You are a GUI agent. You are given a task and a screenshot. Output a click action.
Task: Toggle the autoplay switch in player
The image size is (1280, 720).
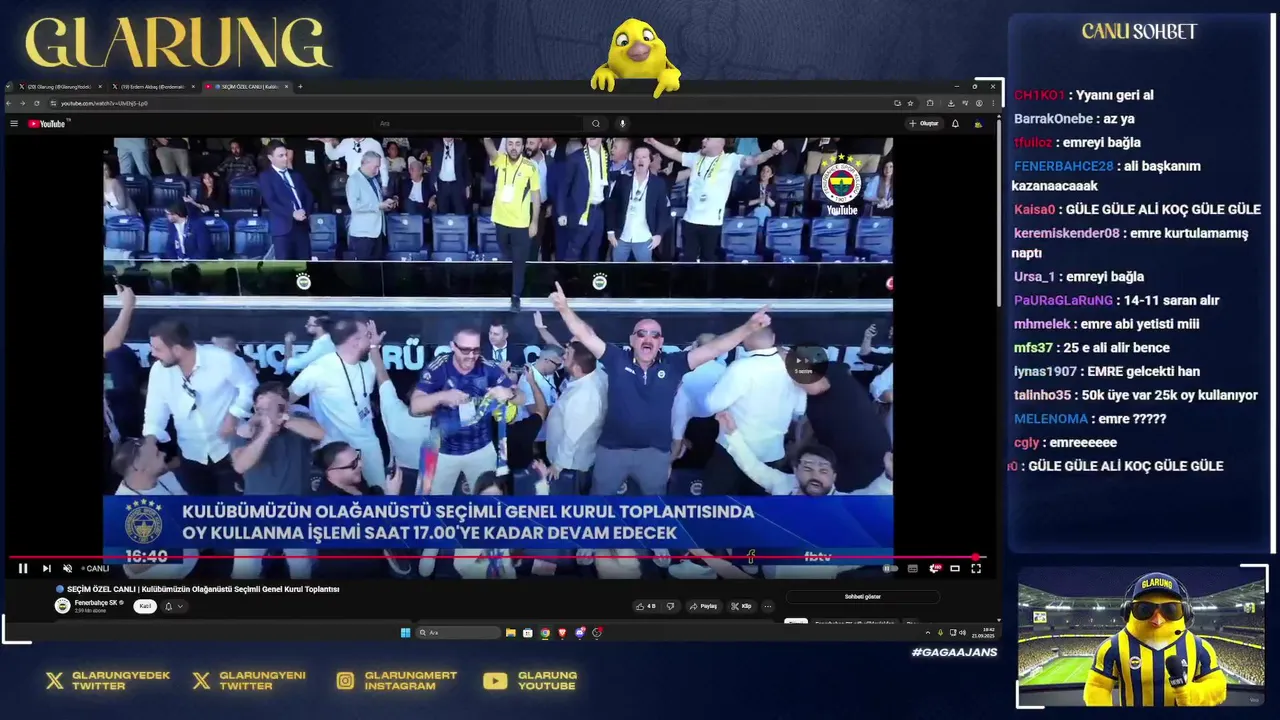coord(890,568)
